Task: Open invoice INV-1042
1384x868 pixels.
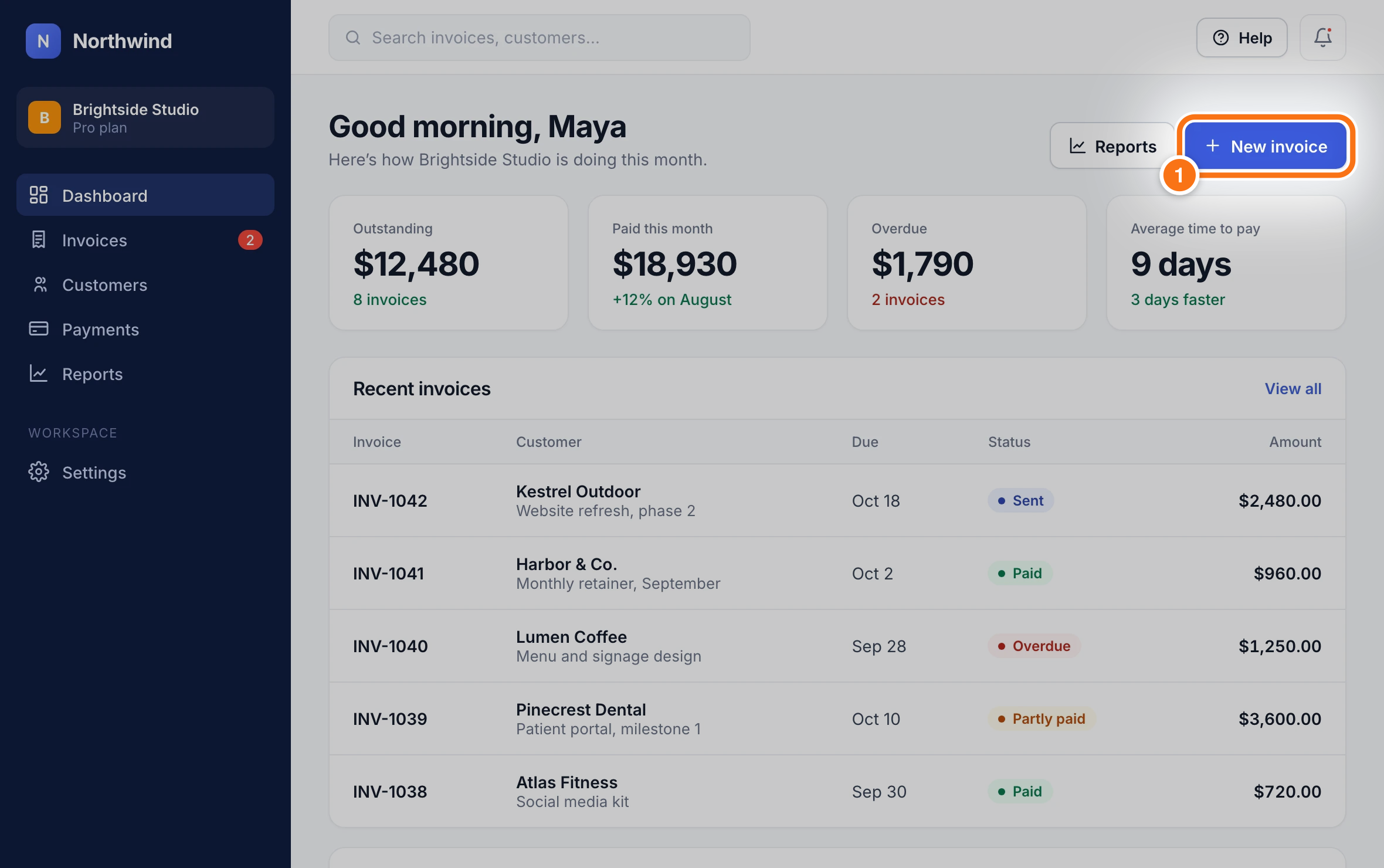Action: pyautogui.click(x=837, y=500)
